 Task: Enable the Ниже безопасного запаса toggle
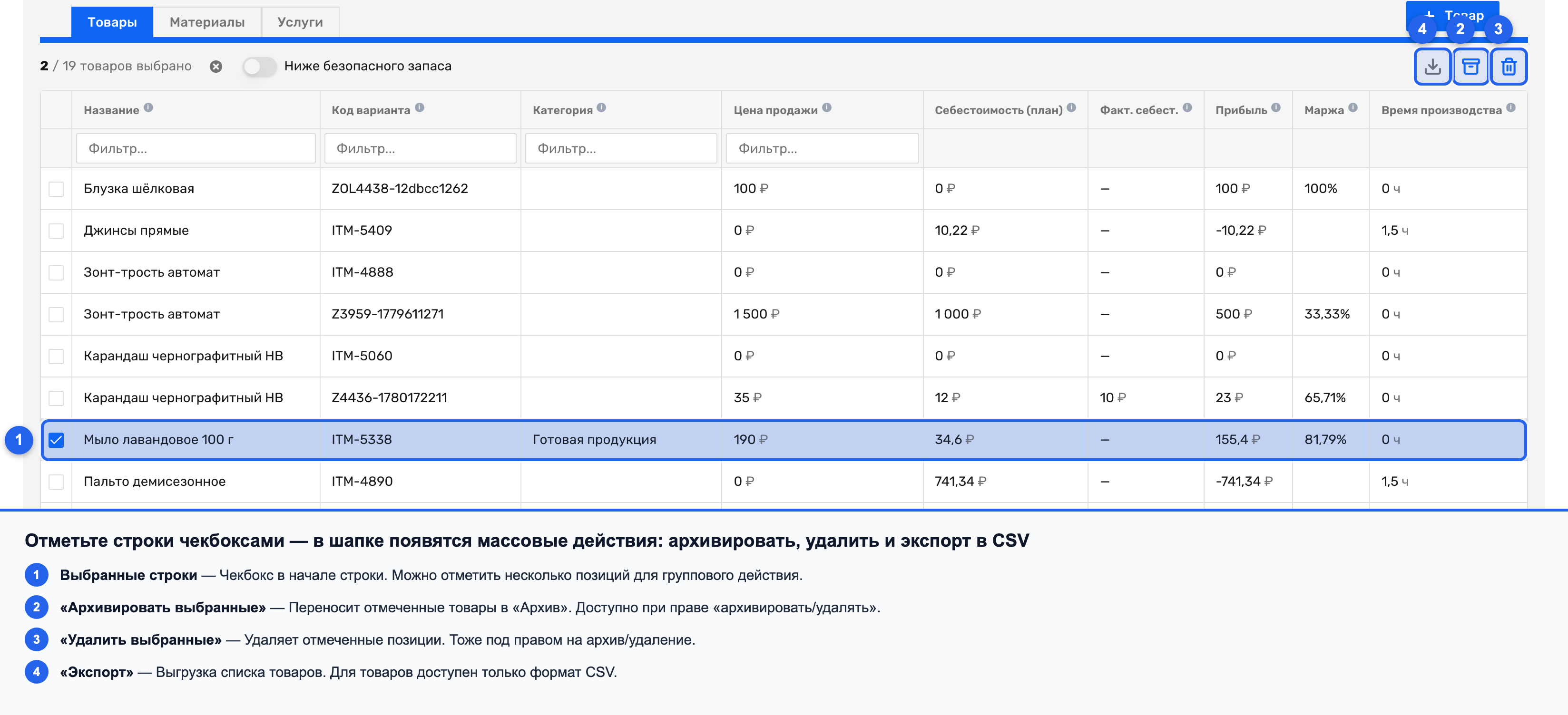(x=259, y=67)
